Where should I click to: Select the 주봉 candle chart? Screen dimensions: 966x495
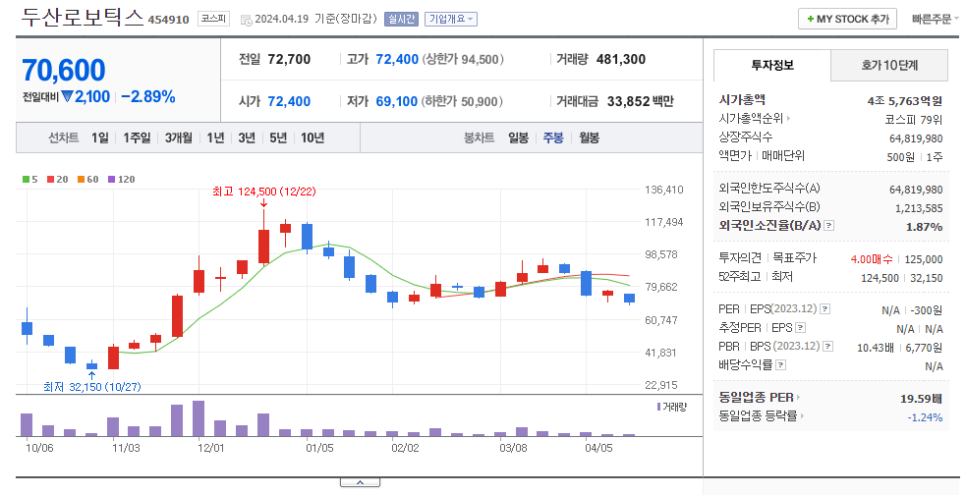tap(553, 138)
